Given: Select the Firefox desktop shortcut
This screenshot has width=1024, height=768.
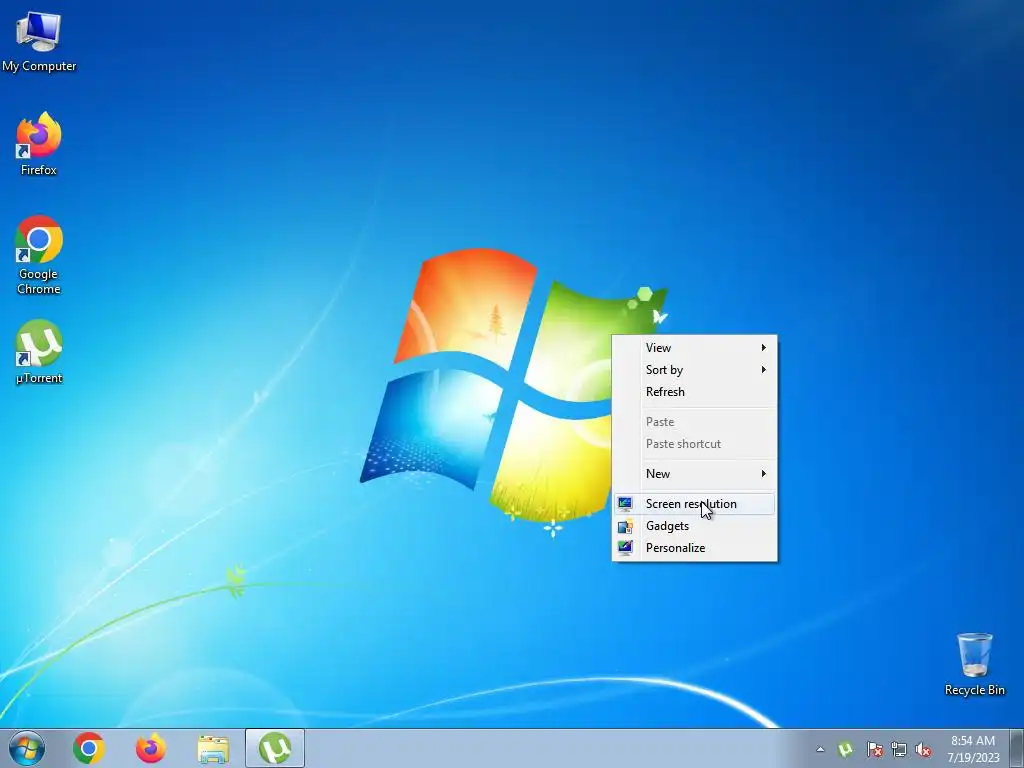Looking at the screenshot, I should (39, 144).
